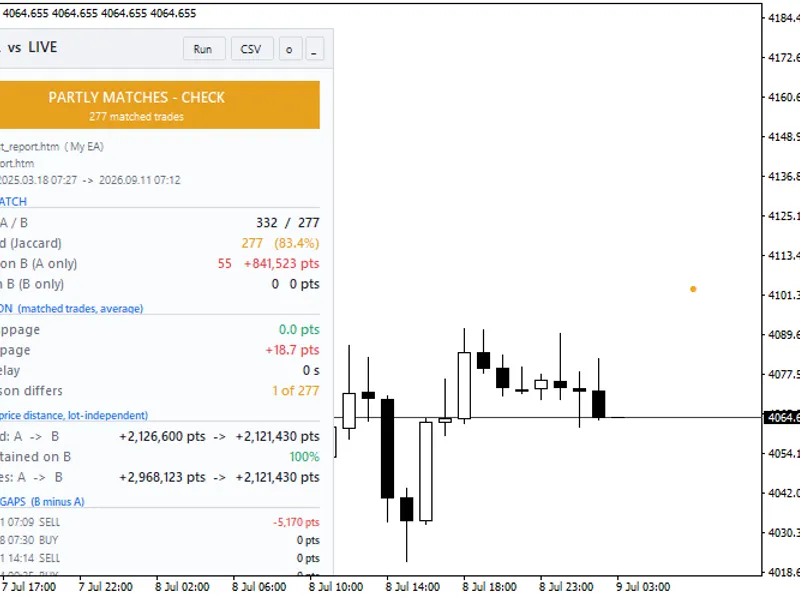Viewport: 800px width, 600px height.
Task: Click the '1 of 277' differs value
Action: (295, 391)
